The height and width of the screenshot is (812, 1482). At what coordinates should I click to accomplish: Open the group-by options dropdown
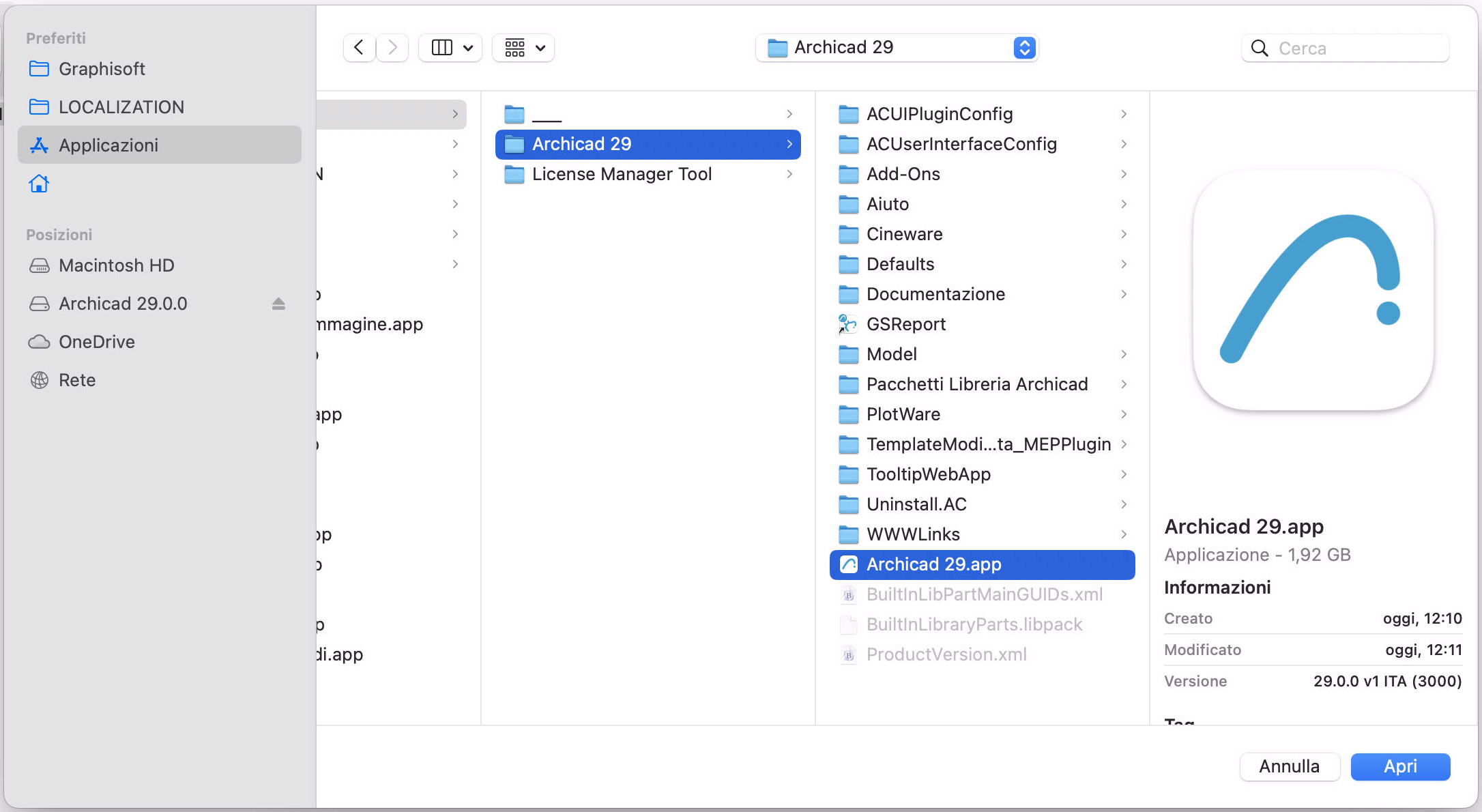(524, 48)
